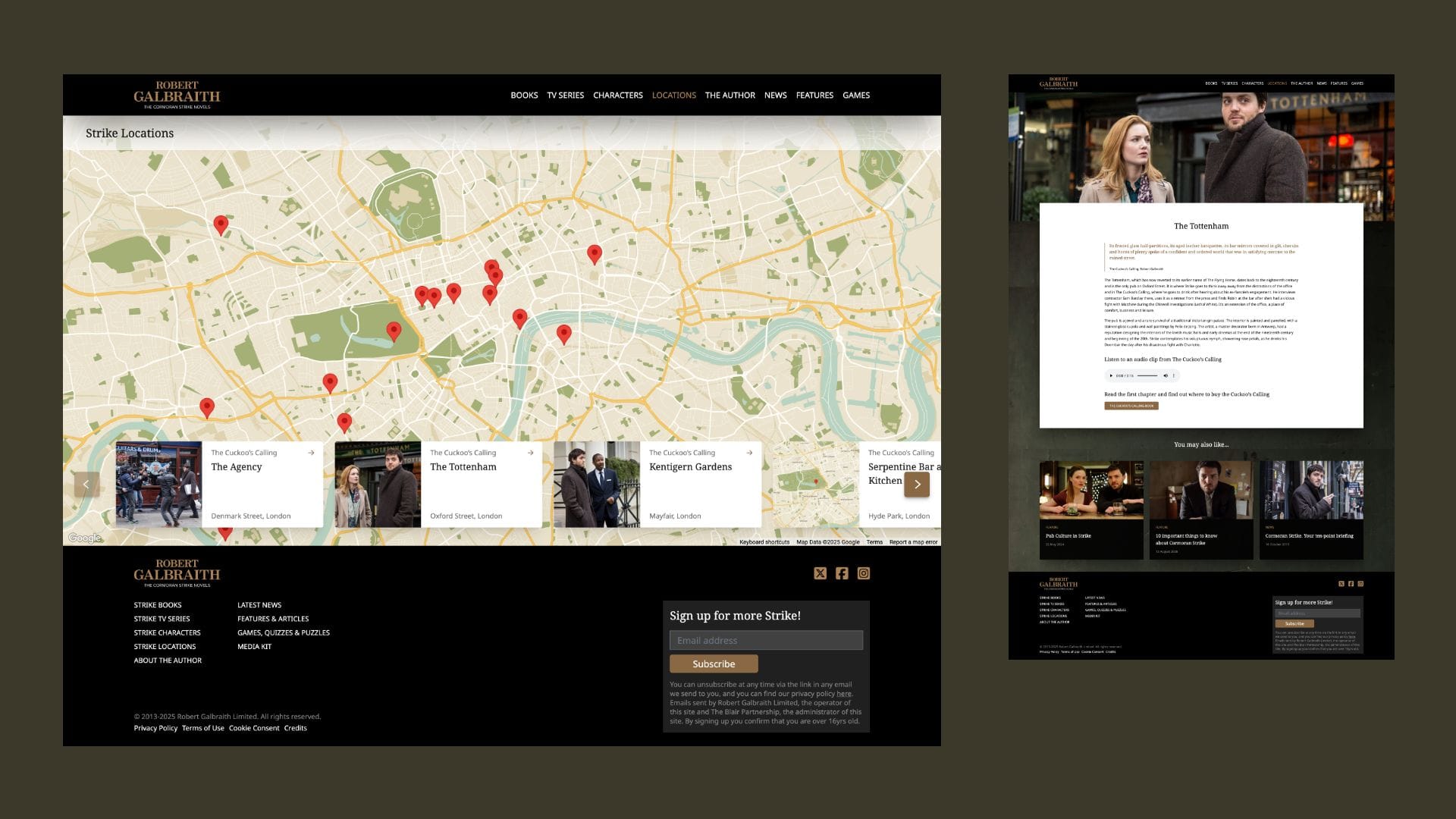This screenshot has width=1456, height=819.
Task: Click the arrow icon on The Agency card
Action: pyautogui.click(x=311, y=453)
